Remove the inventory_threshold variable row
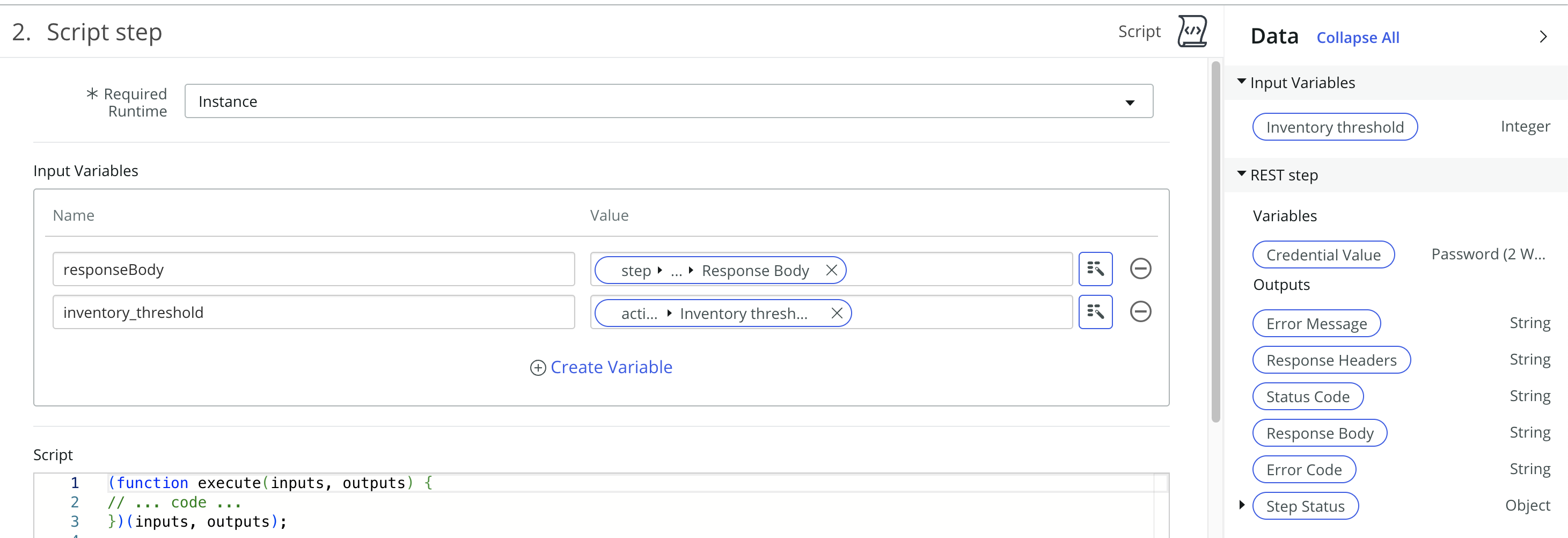 click(1140, 312)
